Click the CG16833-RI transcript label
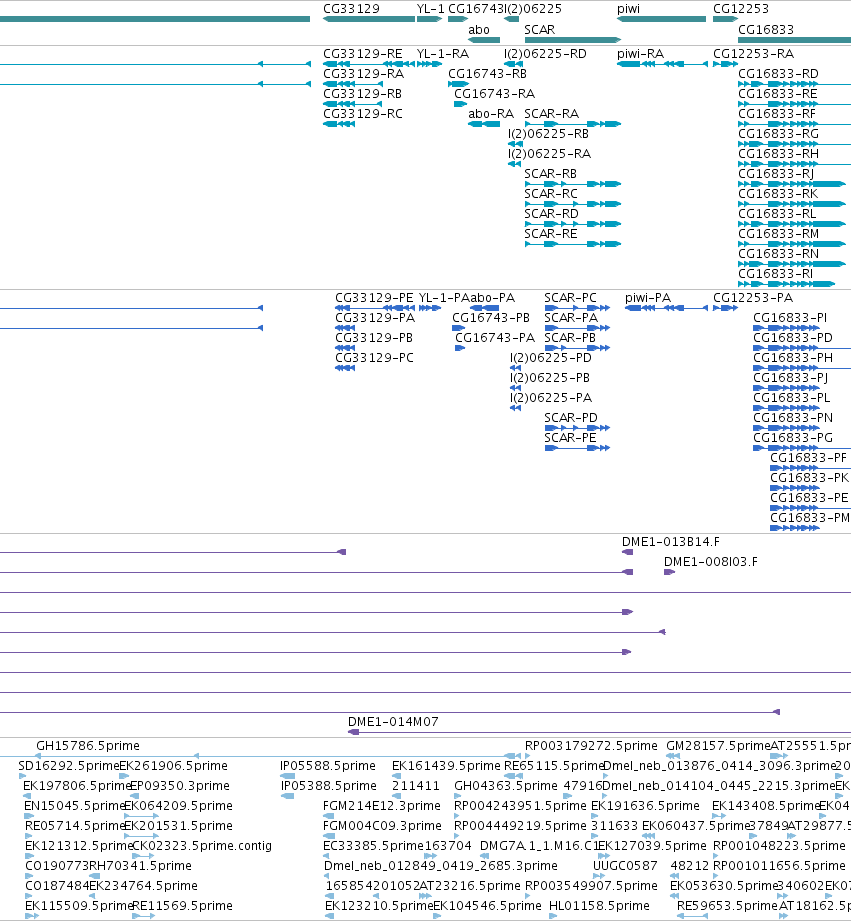This screenshot has width=851, height=921. (x=775, y=273)
